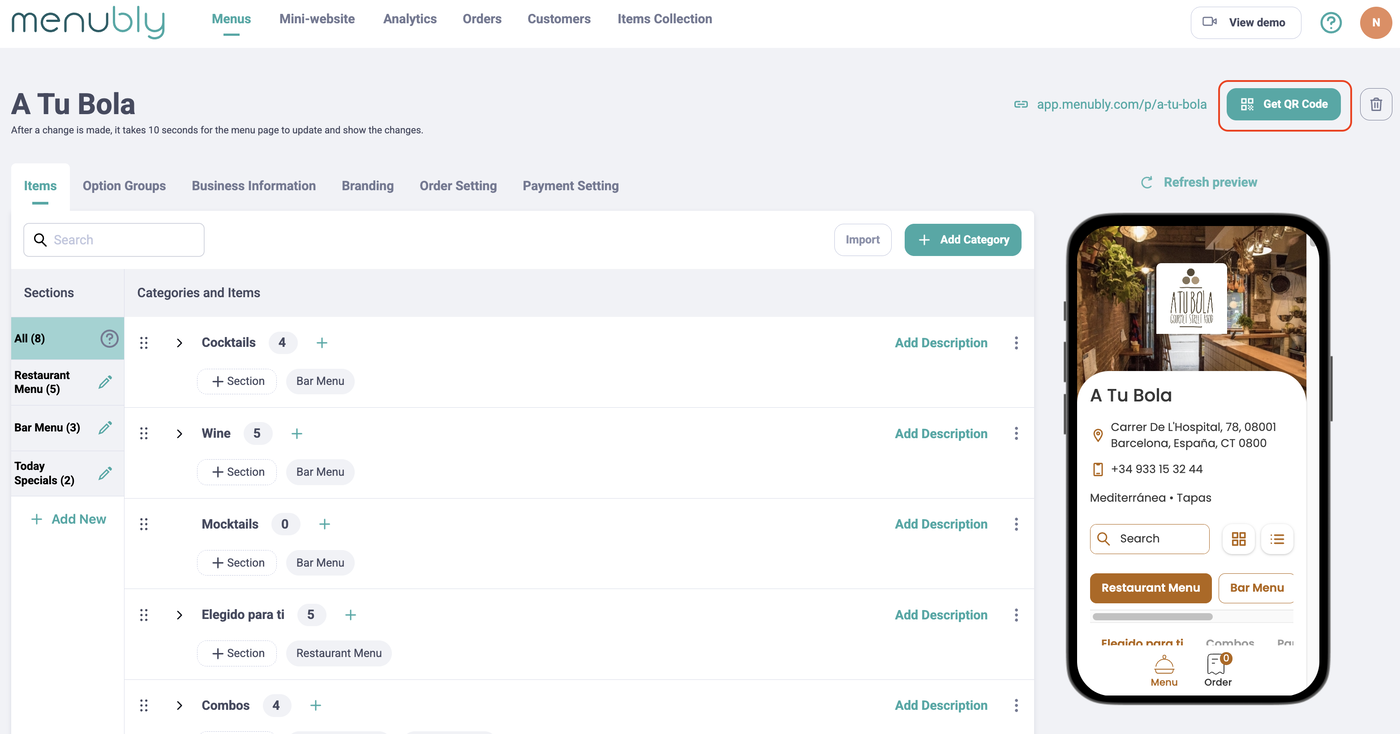Add item to Elegido para ti plus icon
Screen dimensions: 1400x734
tap(350, 615)
